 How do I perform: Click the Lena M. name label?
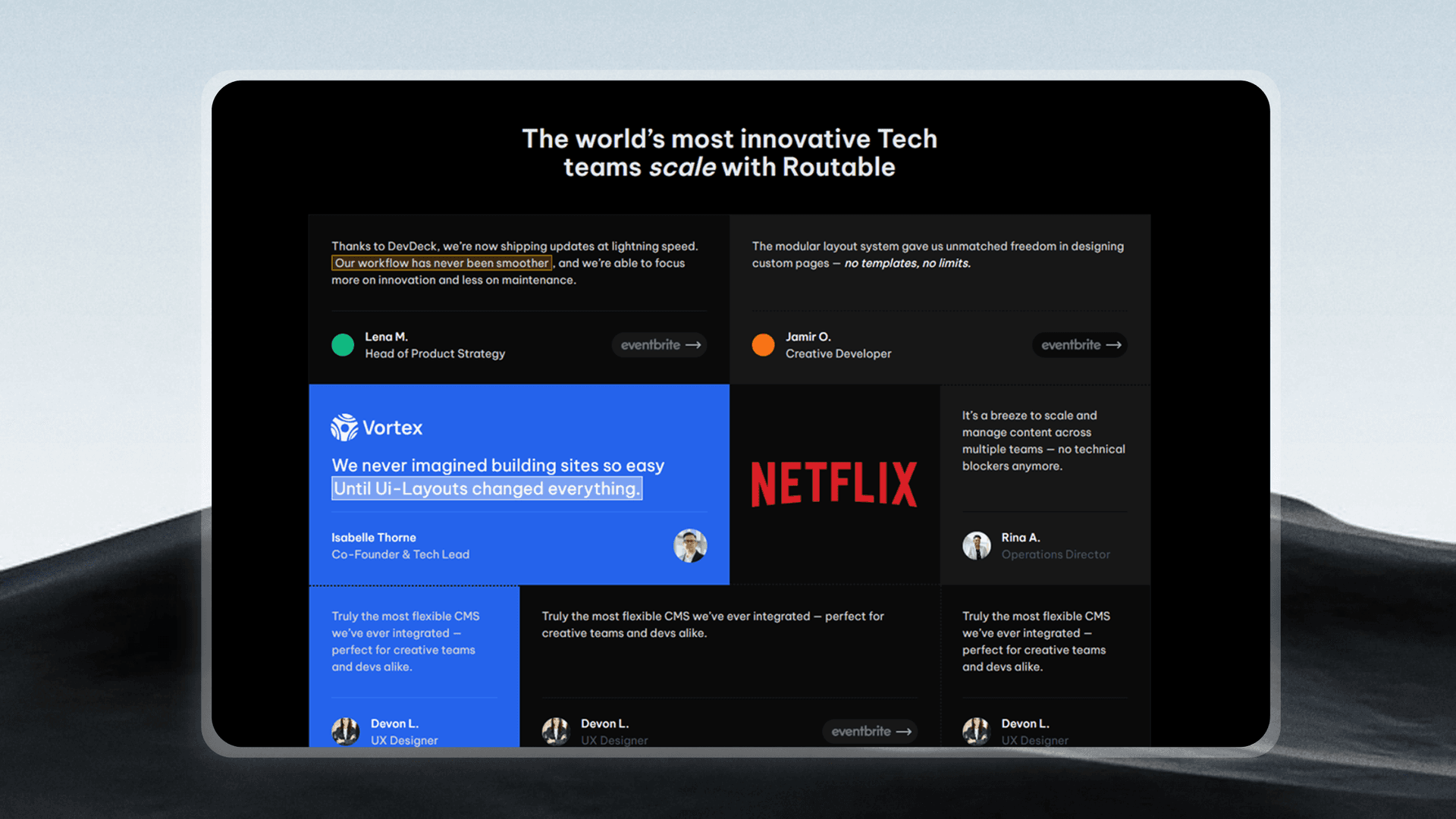tap(386, 337)
